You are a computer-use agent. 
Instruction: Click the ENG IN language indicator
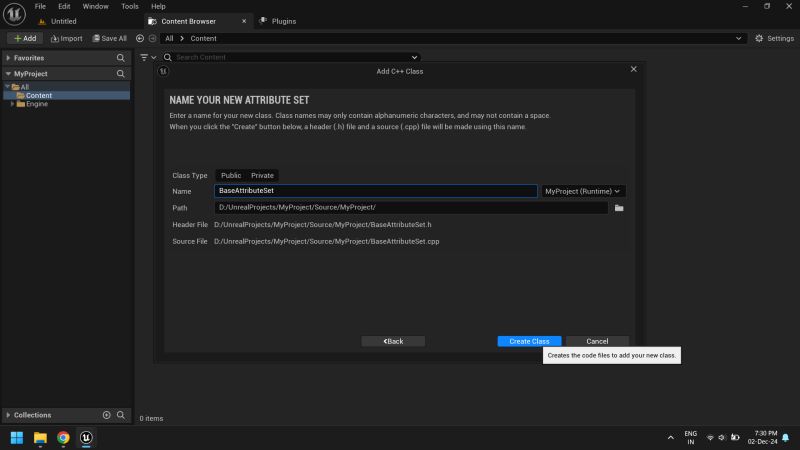(690, 438)
